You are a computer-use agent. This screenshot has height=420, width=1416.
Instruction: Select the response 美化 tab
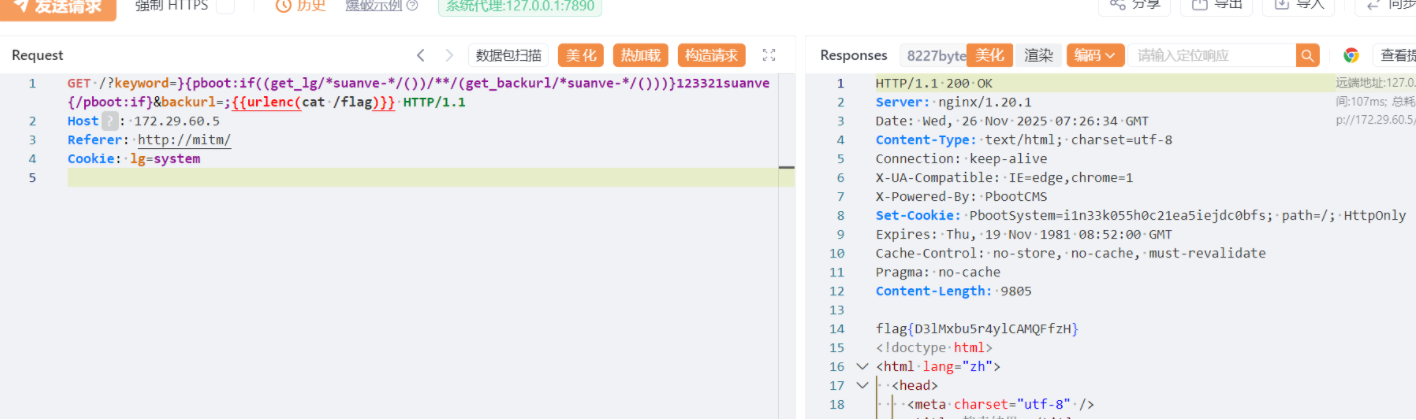tap(990, 55)
